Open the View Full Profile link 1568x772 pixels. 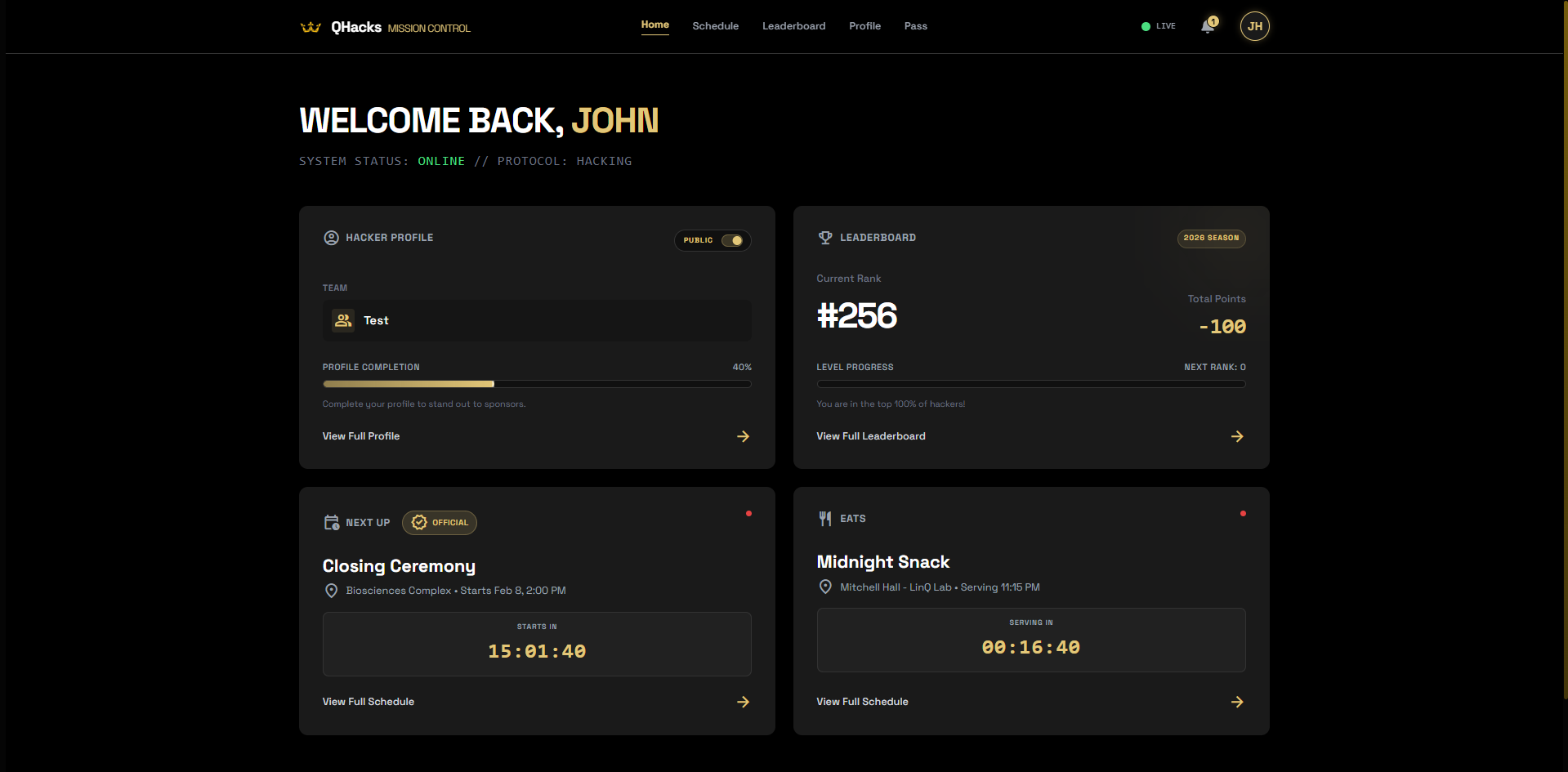pos(361,436)
